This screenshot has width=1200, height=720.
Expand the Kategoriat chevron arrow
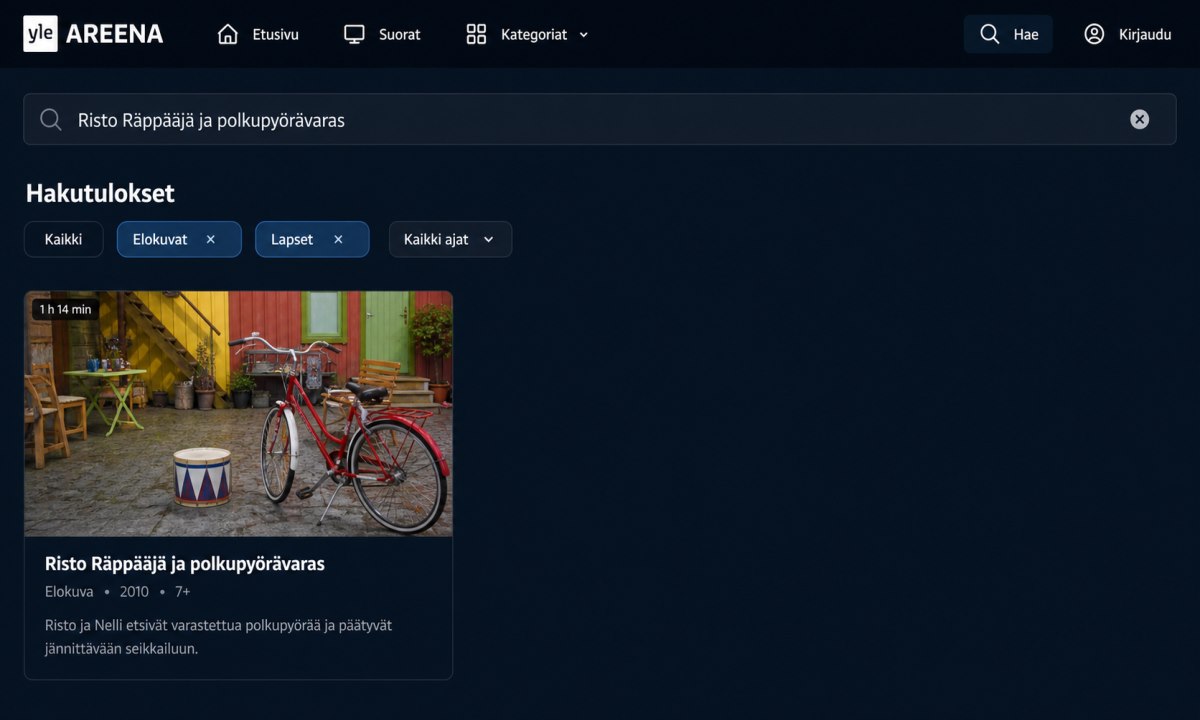click(x=584, y=35)
